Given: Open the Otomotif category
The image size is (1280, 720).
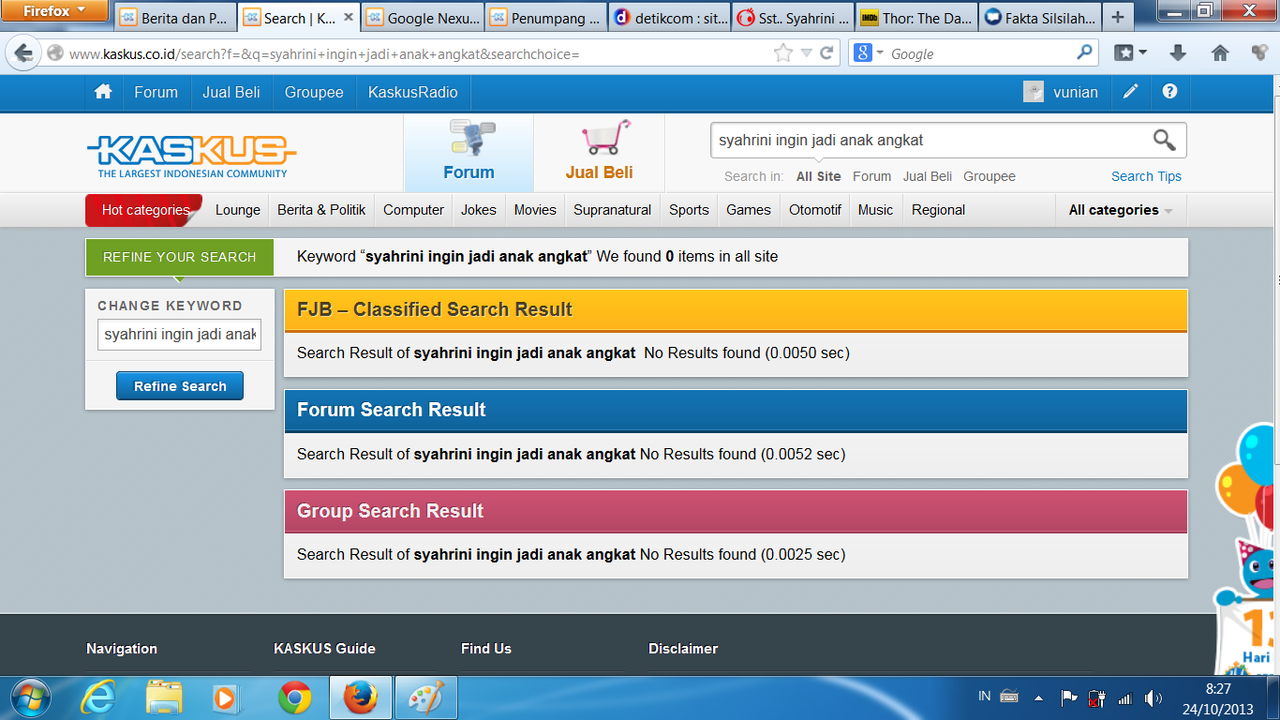Looking at the screenshot, I should [x=815, y=210].
